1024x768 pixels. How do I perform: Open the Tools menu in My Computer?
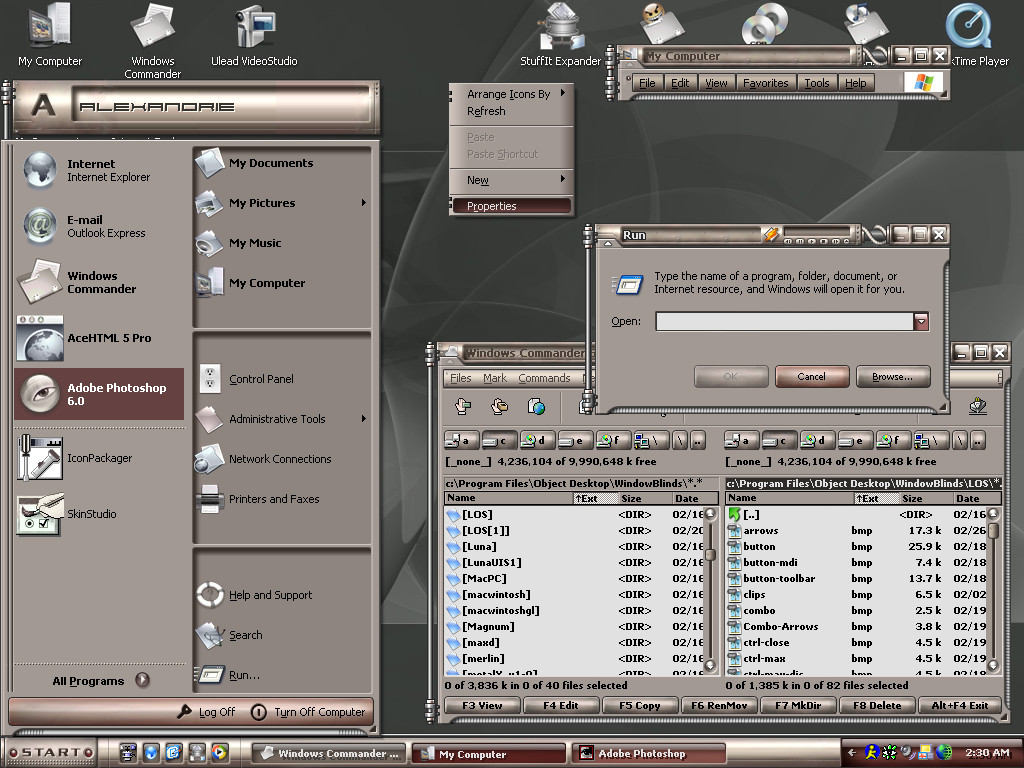point(816,83)
